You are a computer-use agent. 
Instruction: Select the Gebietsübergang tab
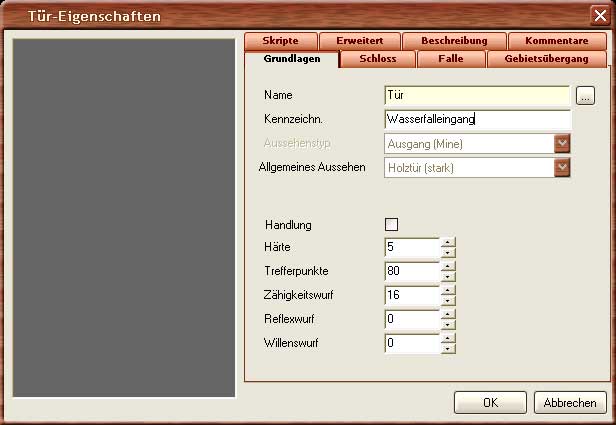coord(546,59)
